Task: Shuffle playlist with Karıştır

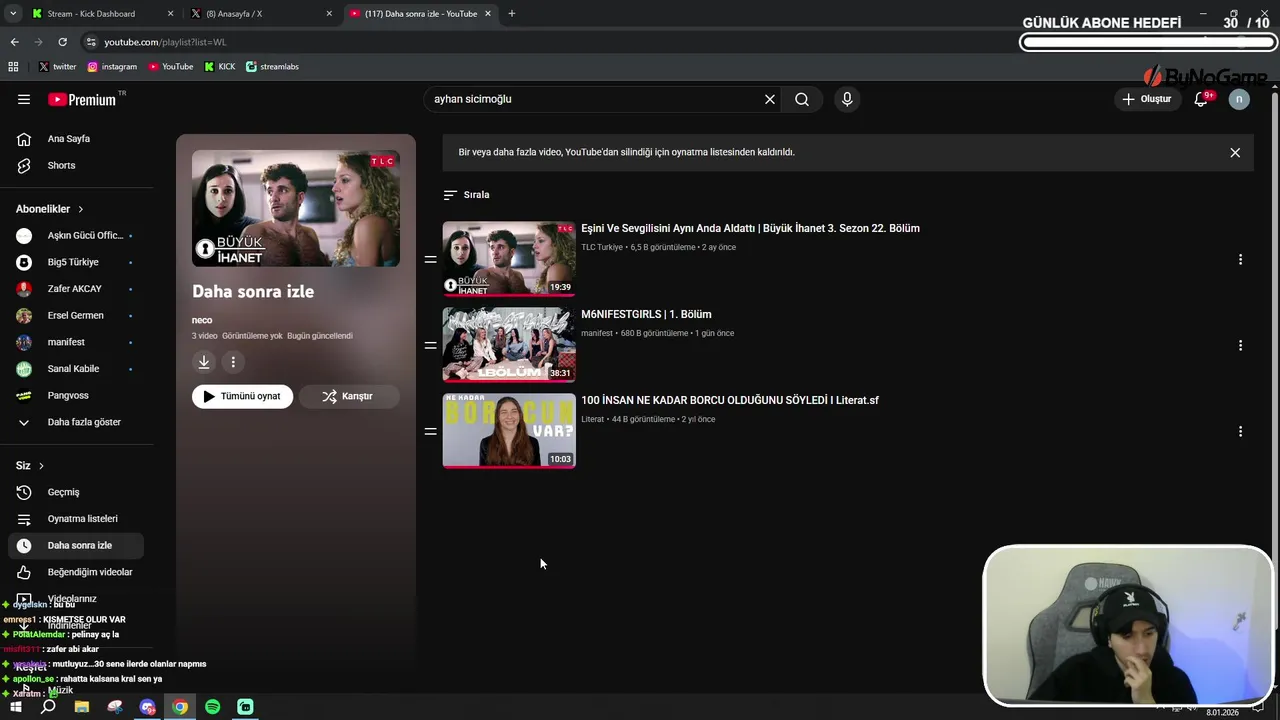Action: [x=349, y=396]
